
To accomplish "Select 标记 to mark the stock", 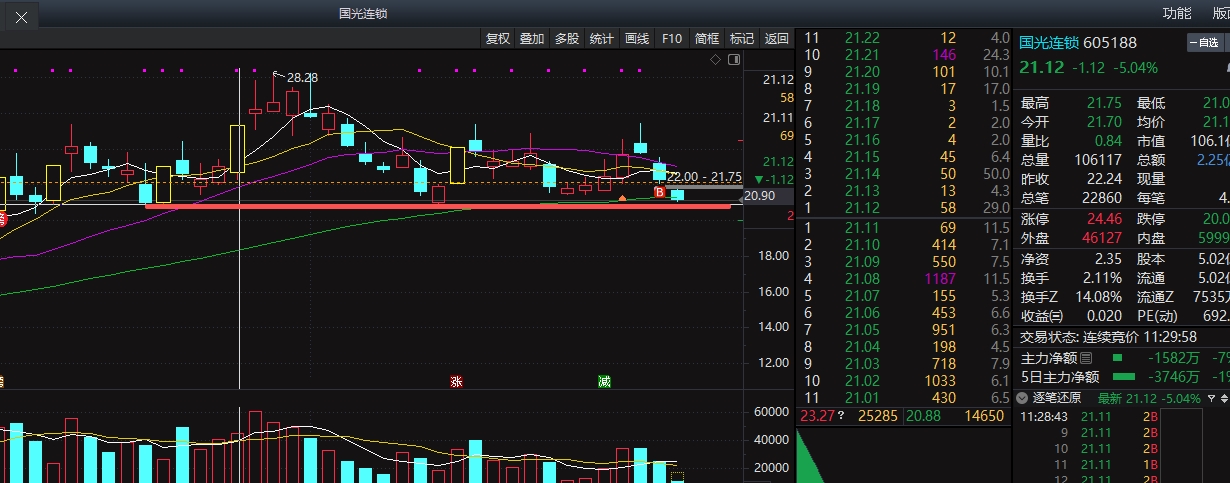I will [x=742, y=39].
